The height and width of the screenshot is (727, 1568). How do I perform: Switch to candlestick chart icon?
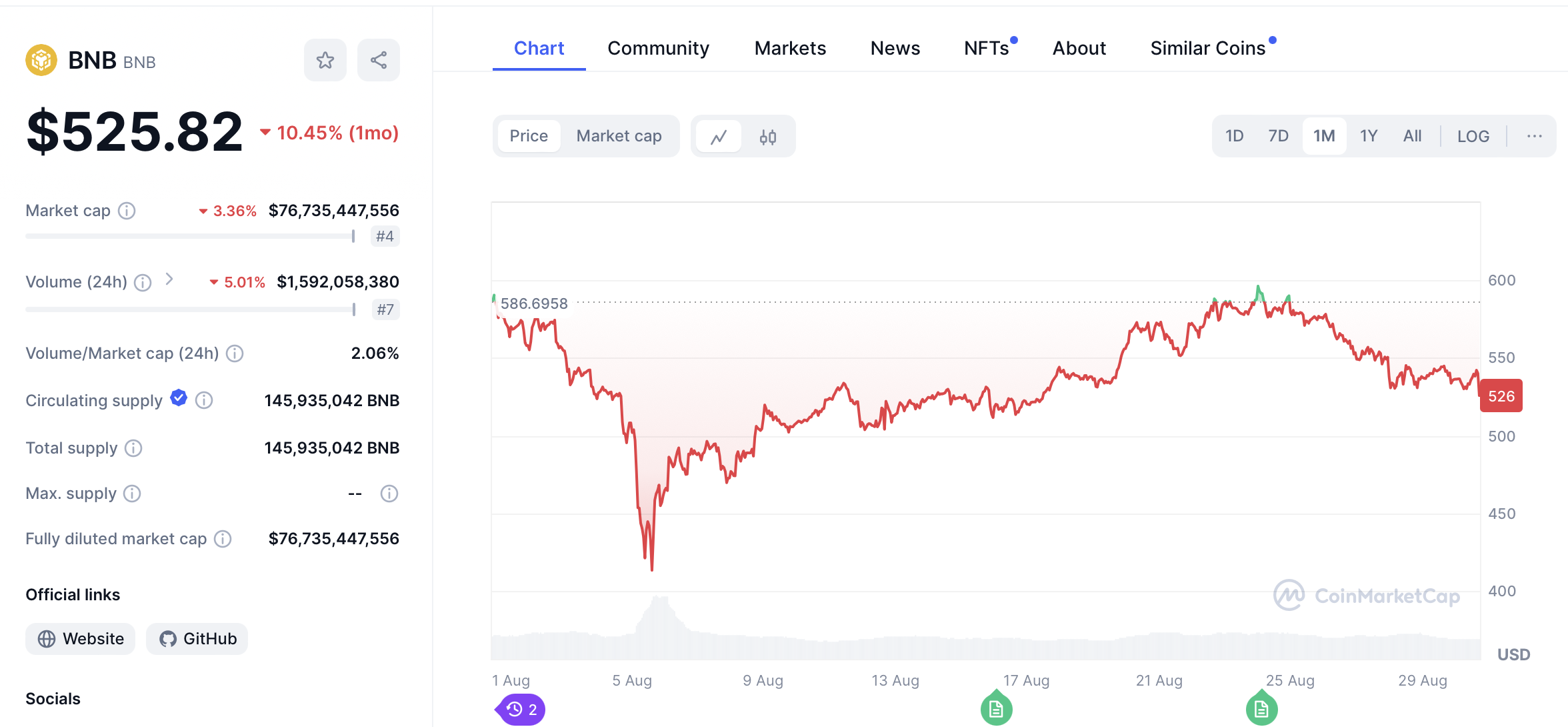click(767, 137)
